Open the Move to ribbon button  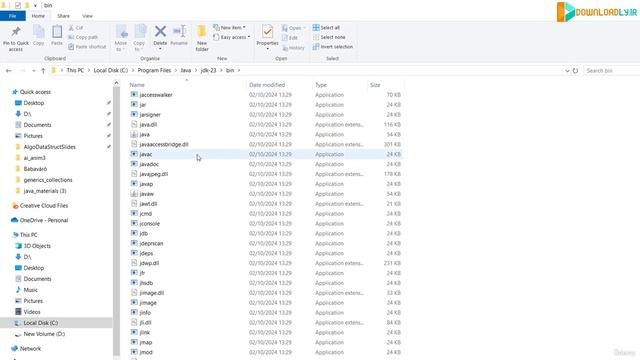[x=121, y=38]
